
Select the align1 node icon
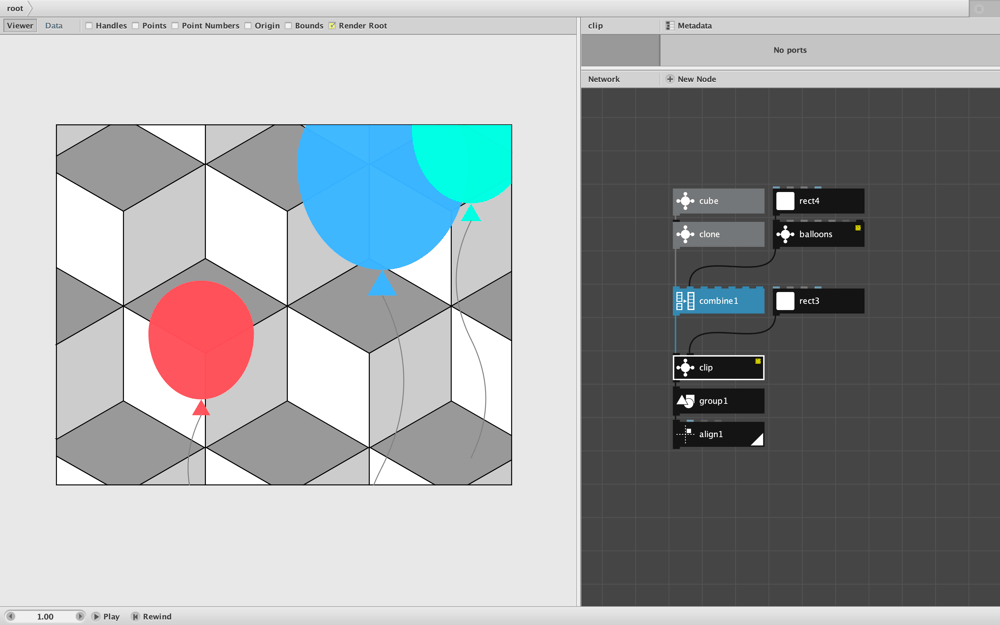point(685,434)
